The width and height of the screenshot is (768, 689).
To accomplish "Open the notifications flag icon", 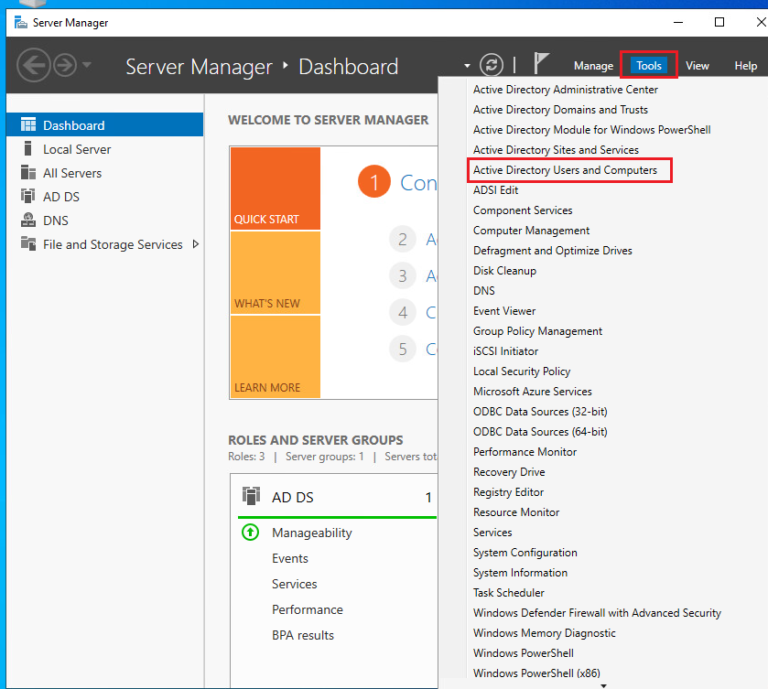I will (541, 65).
